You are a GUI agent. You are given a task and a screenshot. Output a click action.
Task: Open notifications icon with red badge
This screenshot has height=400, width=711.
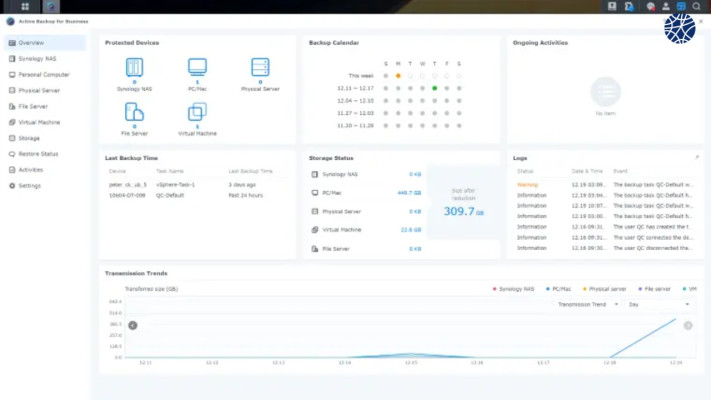(651, 6)
